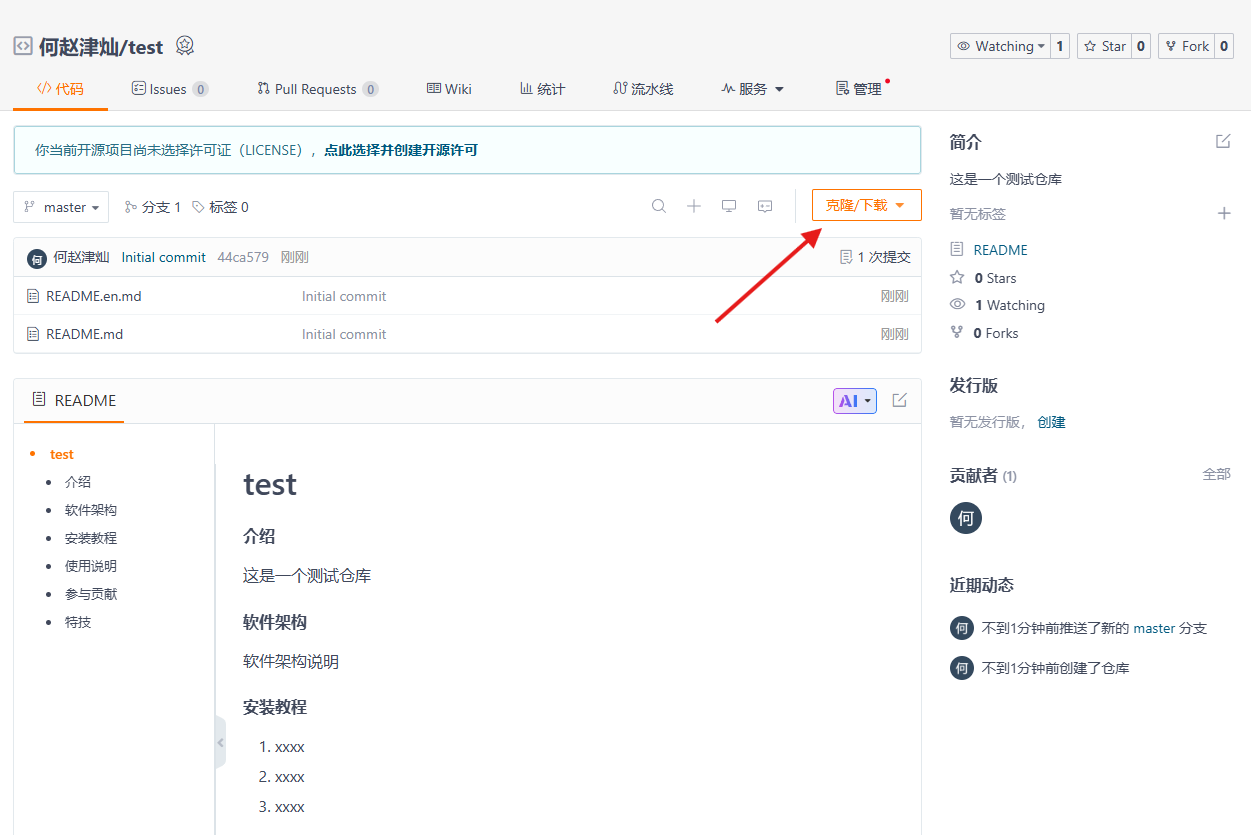Jump to the test outline heading
Viewport: 1251px width, 835px height.
tap(62, 454)
